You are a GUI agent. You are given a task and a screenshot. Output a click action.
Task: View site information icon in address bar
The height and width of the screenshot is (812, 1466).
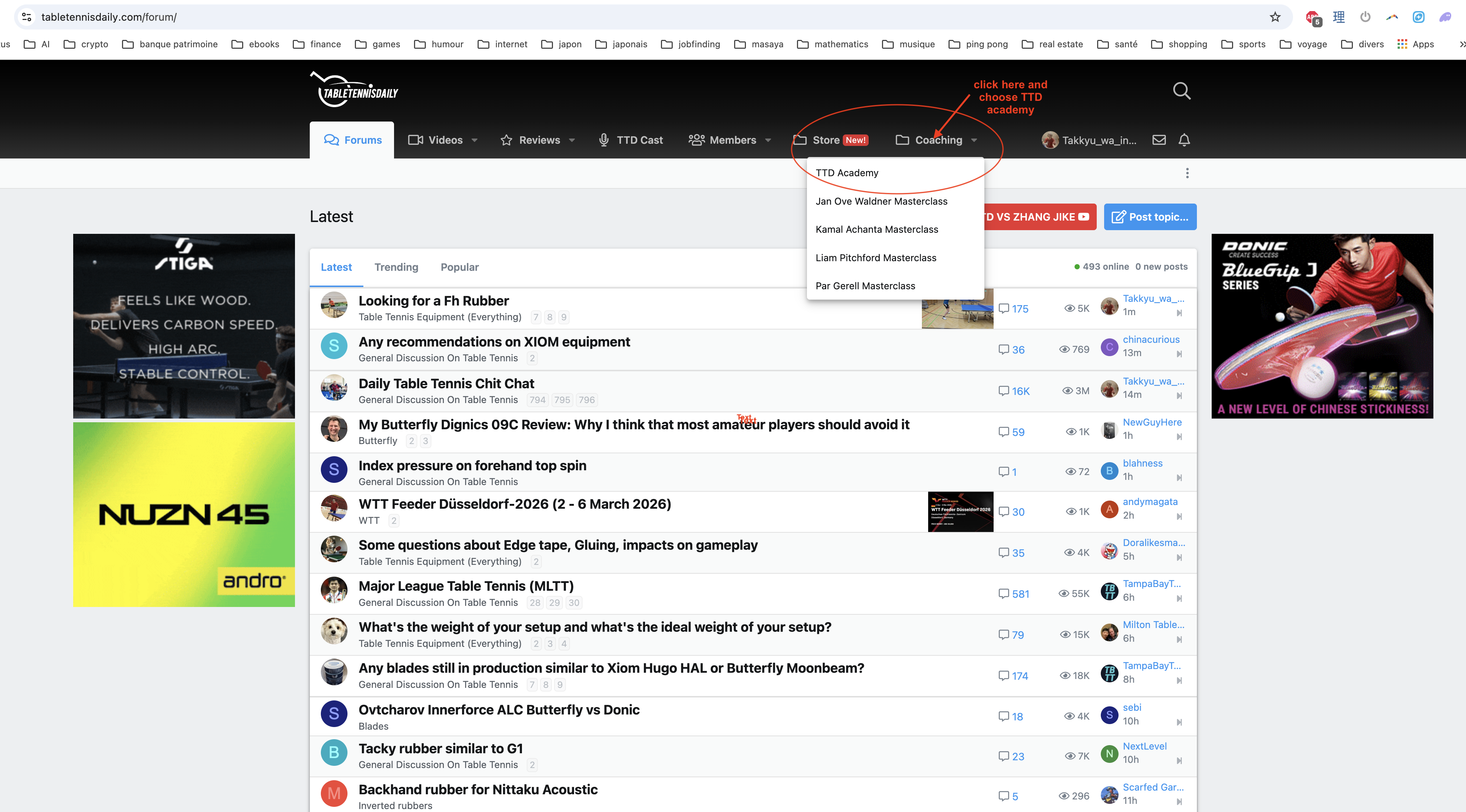pyautogui.click(x=26, y=17)
